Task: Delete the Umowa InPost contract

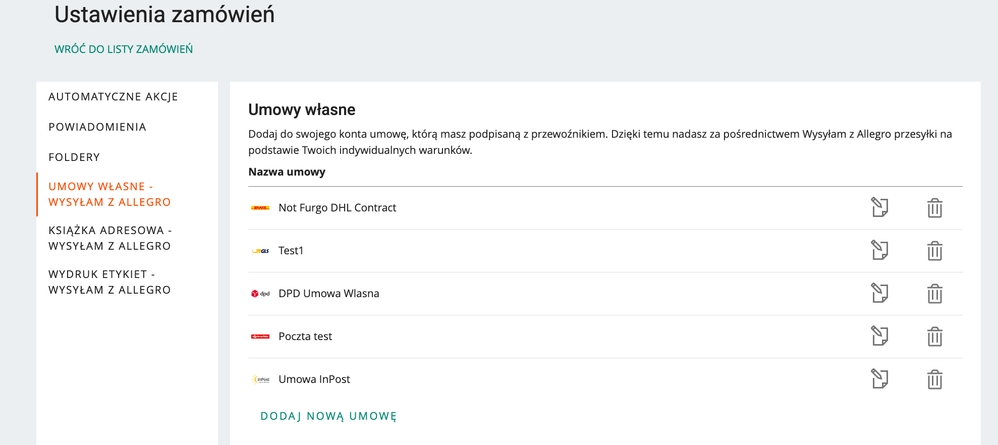Action: (x=934, y=379)
